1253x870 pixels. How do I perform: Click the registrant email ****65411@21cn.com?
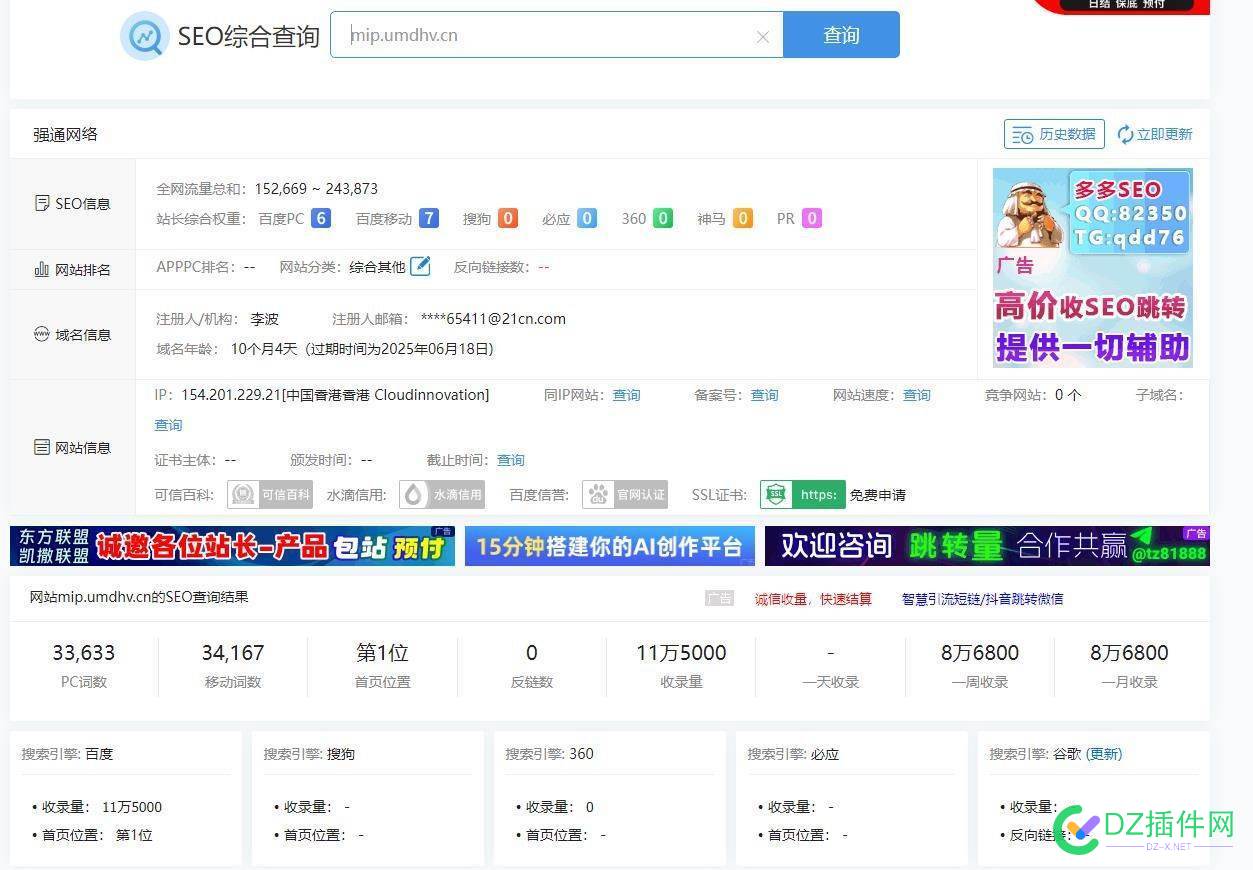(x=493, y=319)
